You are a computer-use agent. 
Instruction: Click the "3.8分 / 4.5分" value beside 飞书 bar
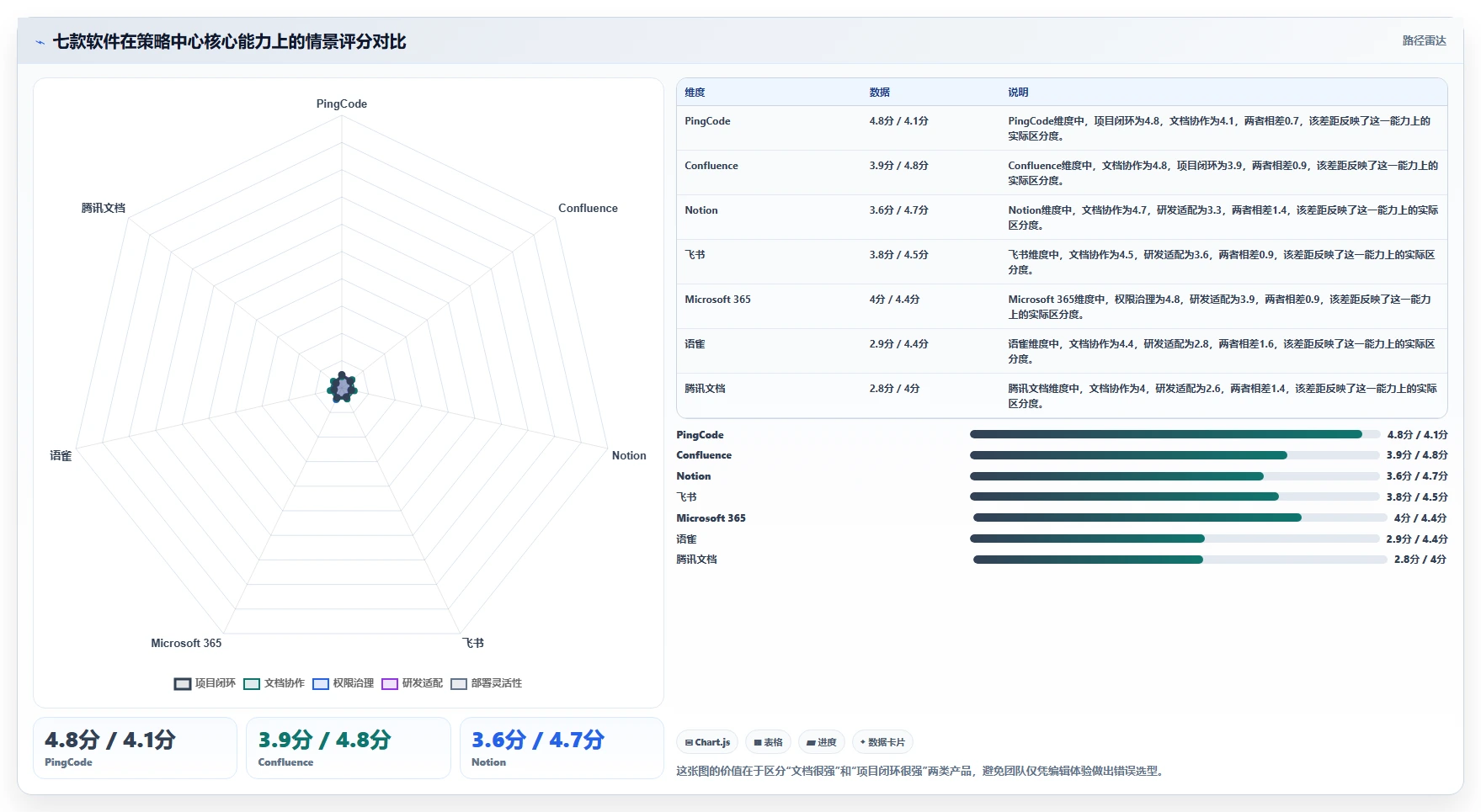click(1417, 497)
